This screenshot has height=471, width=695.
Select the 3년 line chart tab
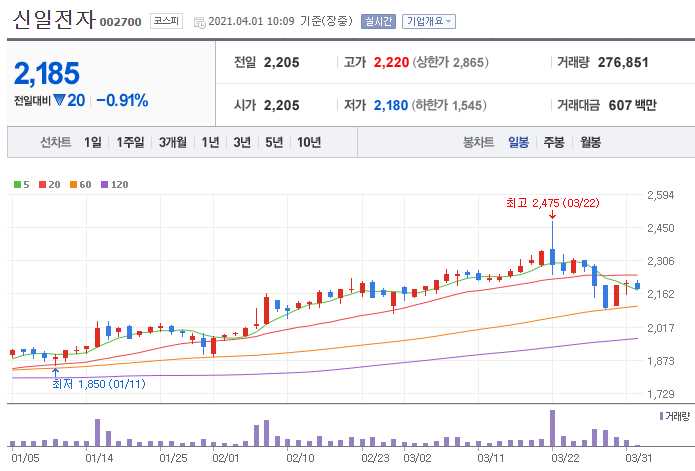click(x=242, y=142)
